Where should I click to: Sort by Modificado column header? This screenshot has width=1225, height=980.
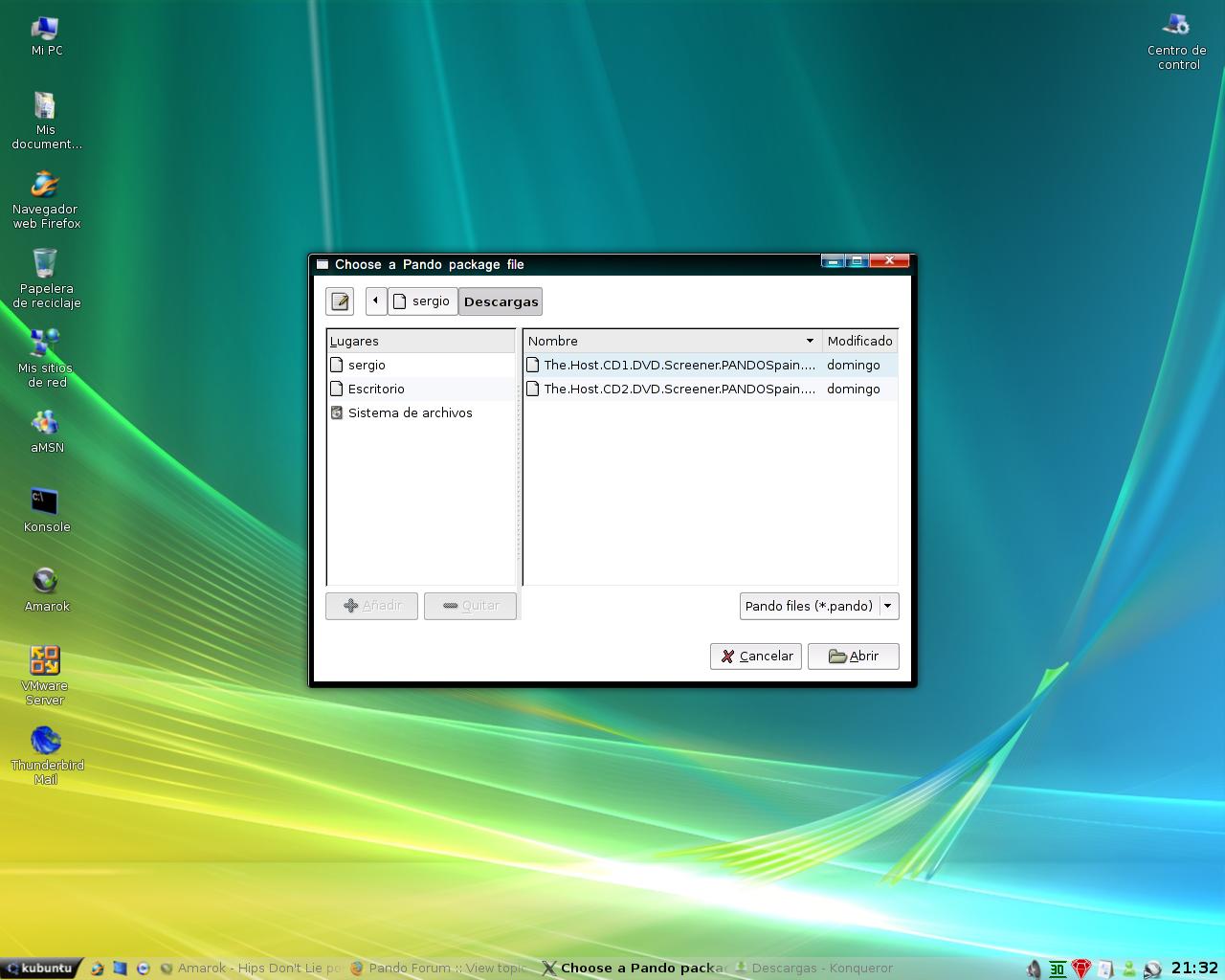tap(859, 341)
